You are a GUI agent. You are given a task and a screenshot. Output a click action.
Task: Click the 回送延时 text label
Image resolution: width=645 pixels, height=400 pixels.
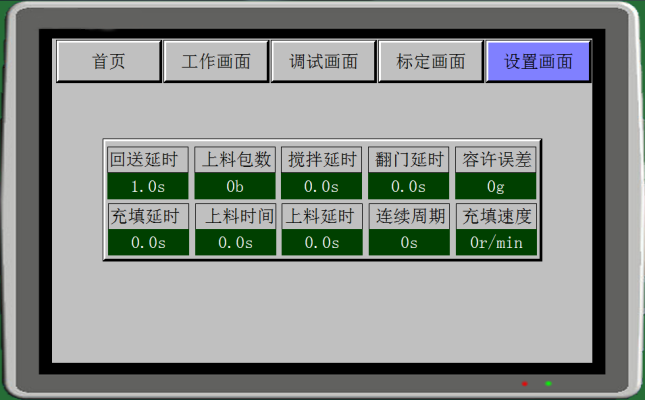[148, 159]
